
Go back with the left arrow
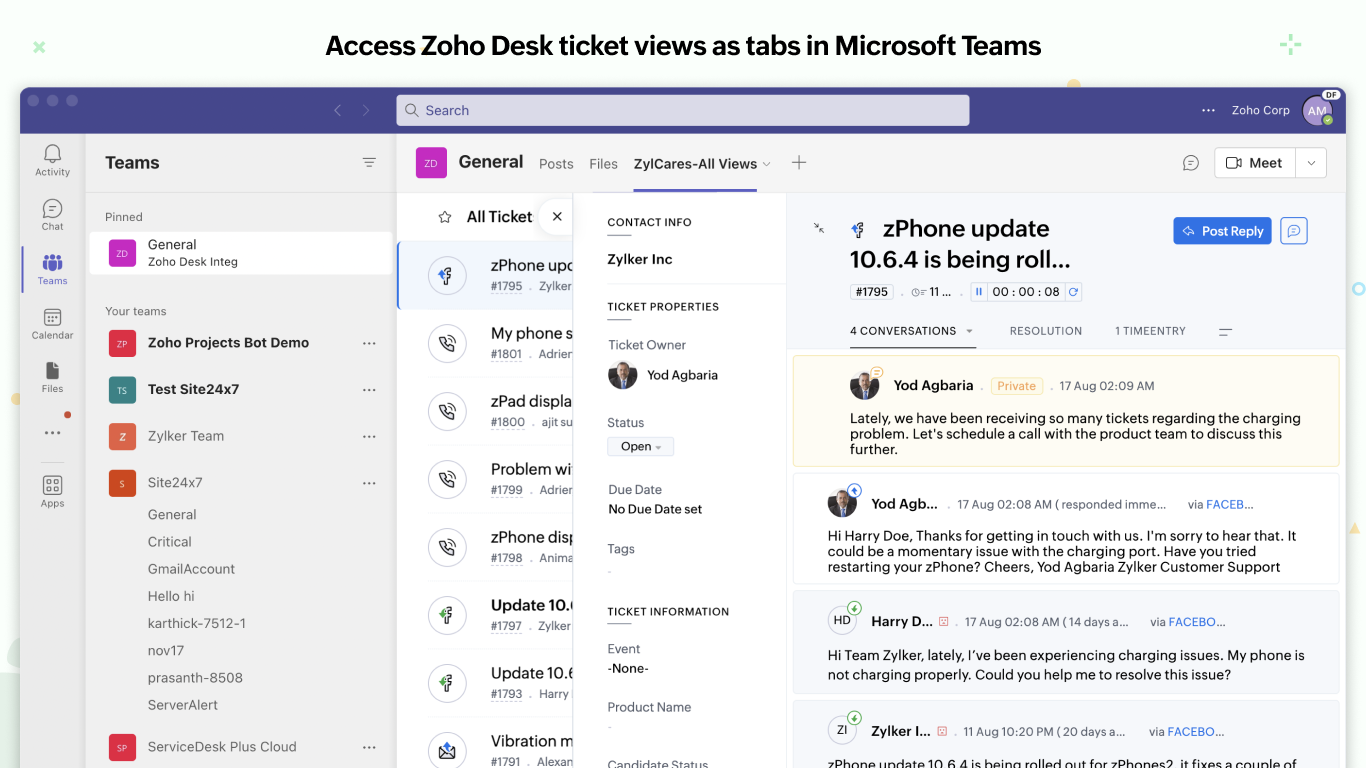point(338,110)
